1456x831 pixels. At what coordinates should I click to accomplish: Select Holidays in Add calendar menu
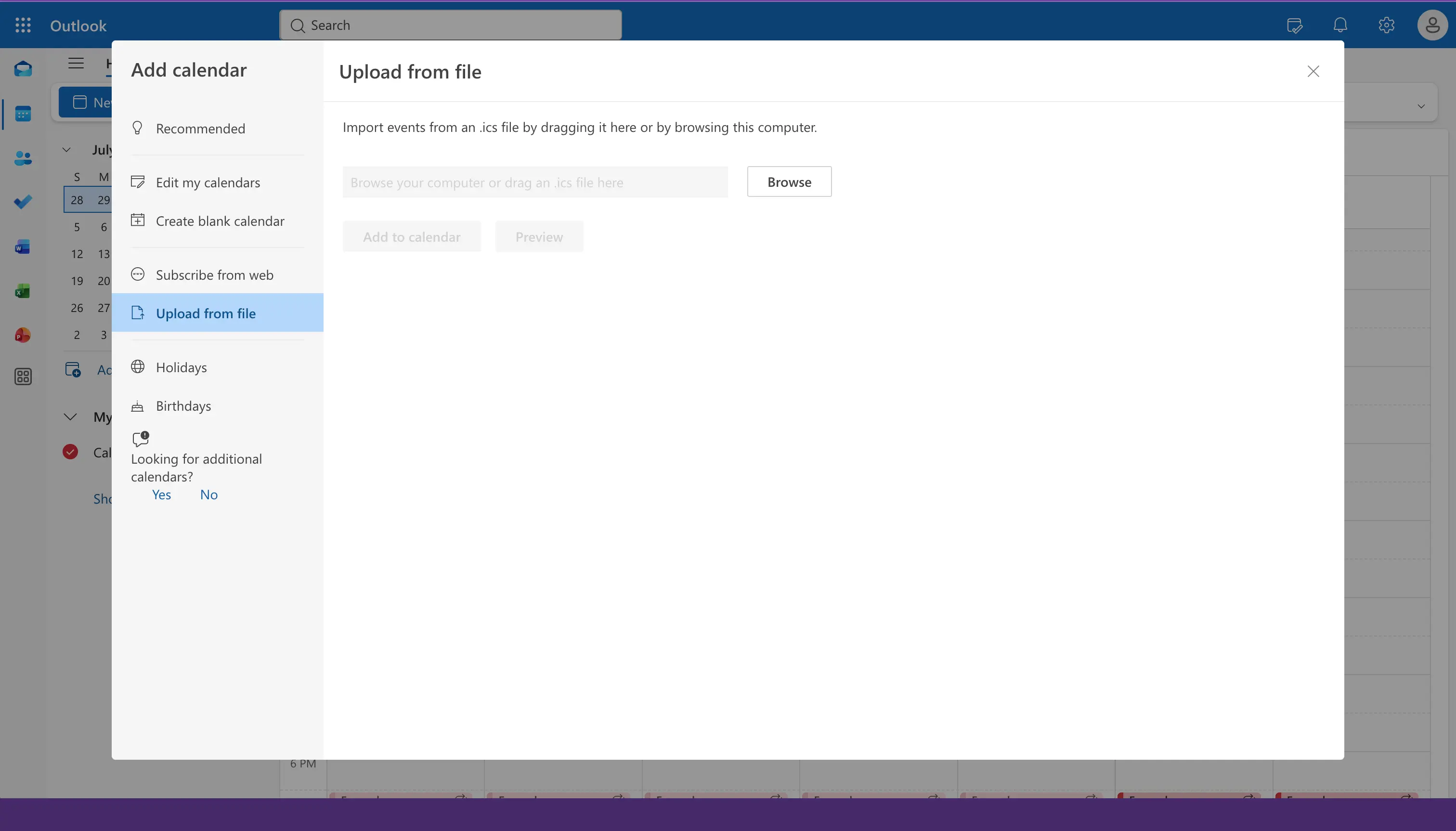218,367
